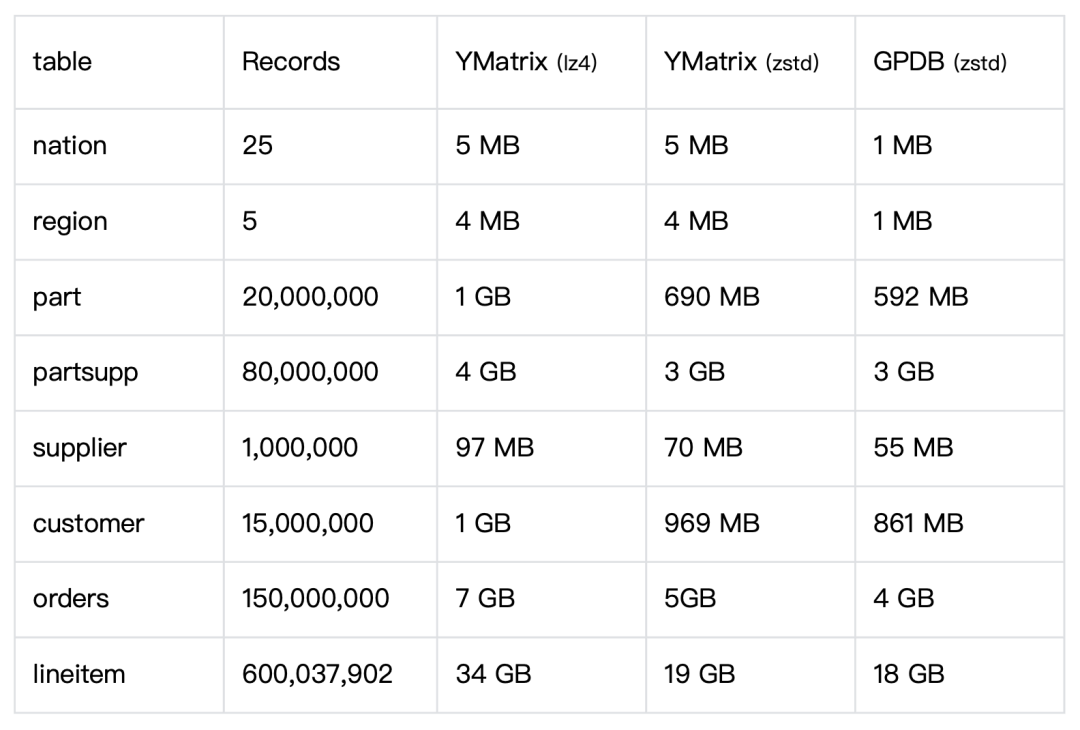This screenshot has height=730, width=1080.
Task: Click the "table" column header
Action: pyautogui.click(x=62, y=62)
